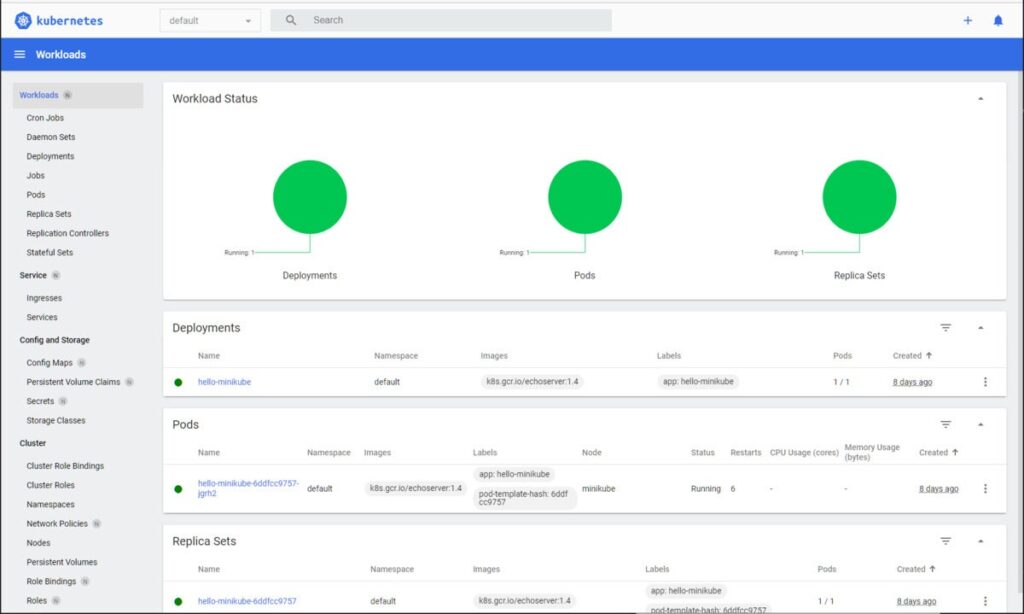
Task: Click namespaced badge next to Secrets
Action: pos(63,401)
